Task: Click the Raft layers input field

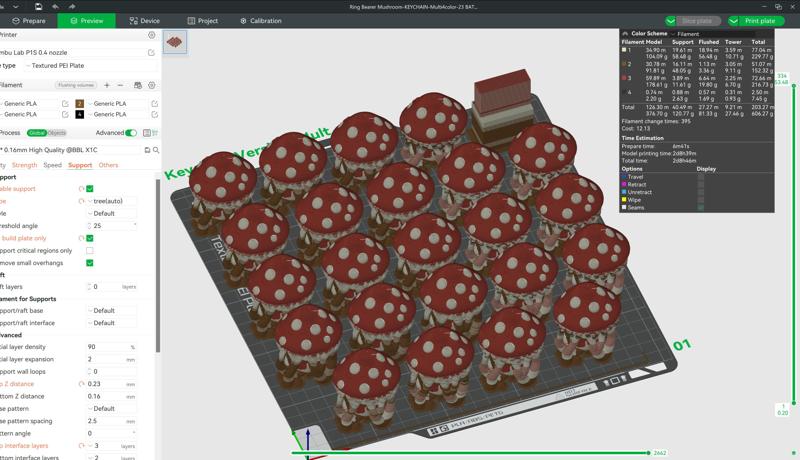Action: click(112, 287)
